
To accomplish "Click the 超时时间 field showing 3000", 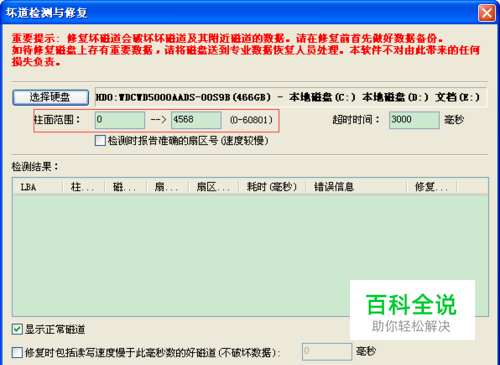I will (414, 120).
